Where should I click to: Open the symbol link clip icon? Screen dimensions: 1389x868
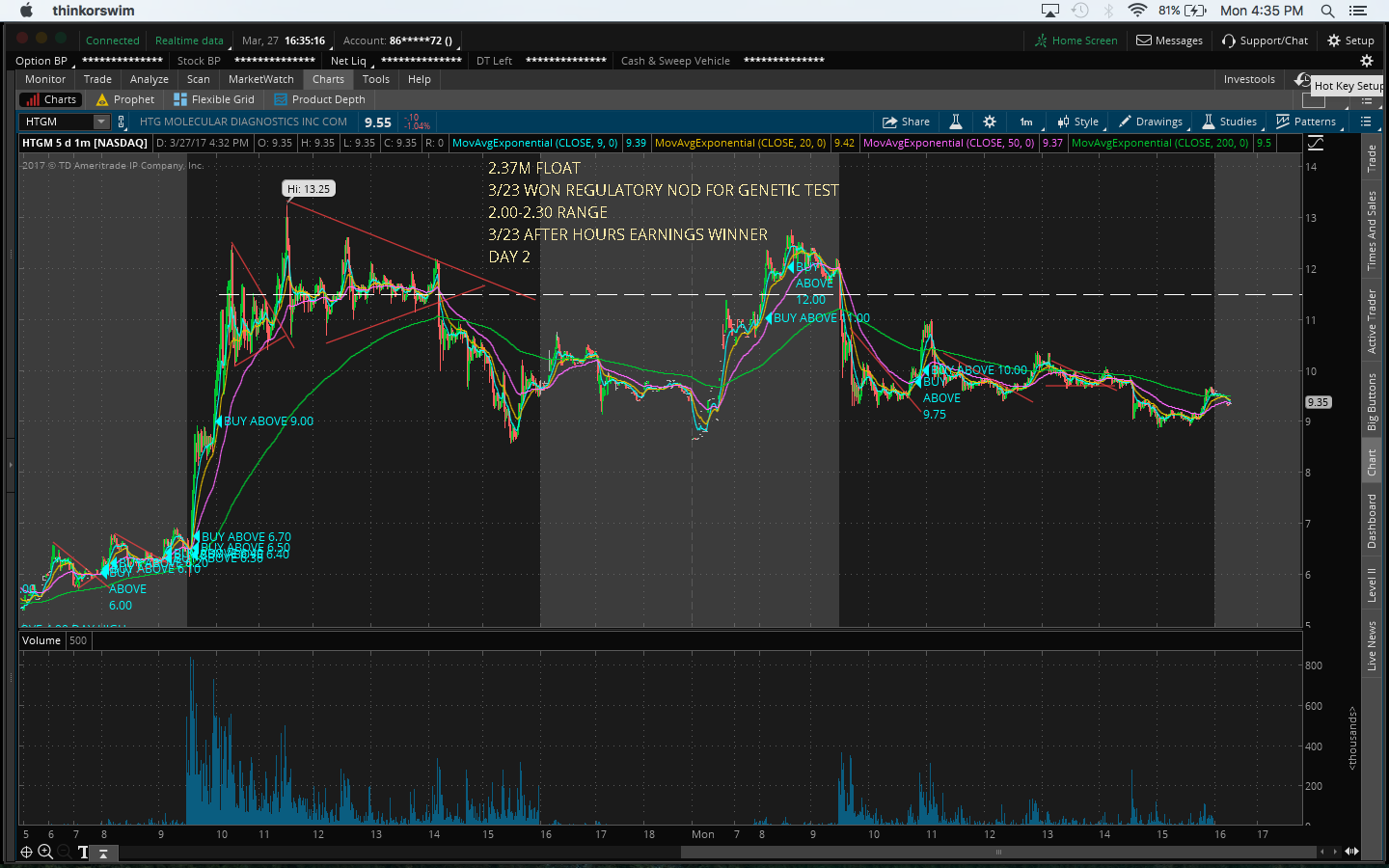click(x=122, y=122)
